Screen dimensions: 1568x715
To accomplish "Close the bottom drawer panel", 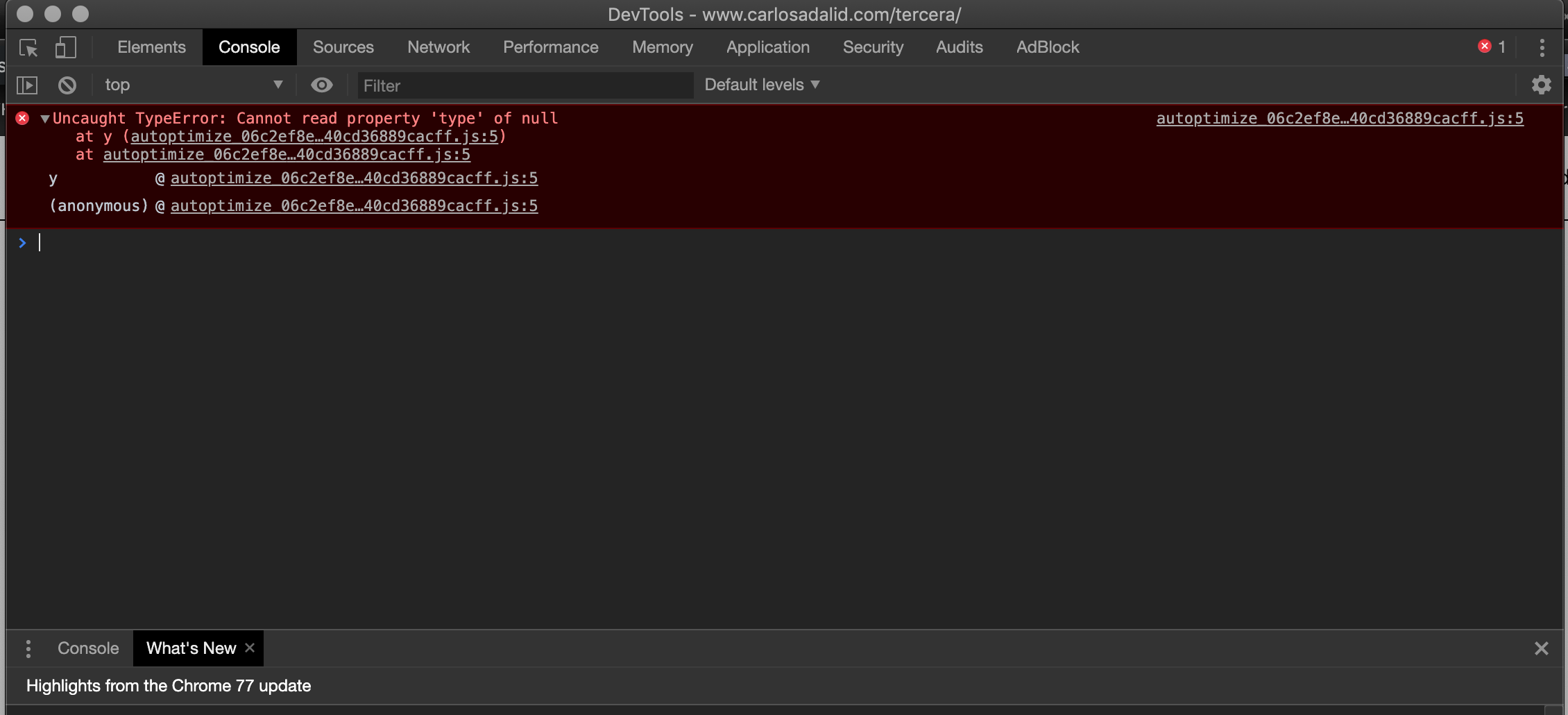I will [x=1541, y=648].
